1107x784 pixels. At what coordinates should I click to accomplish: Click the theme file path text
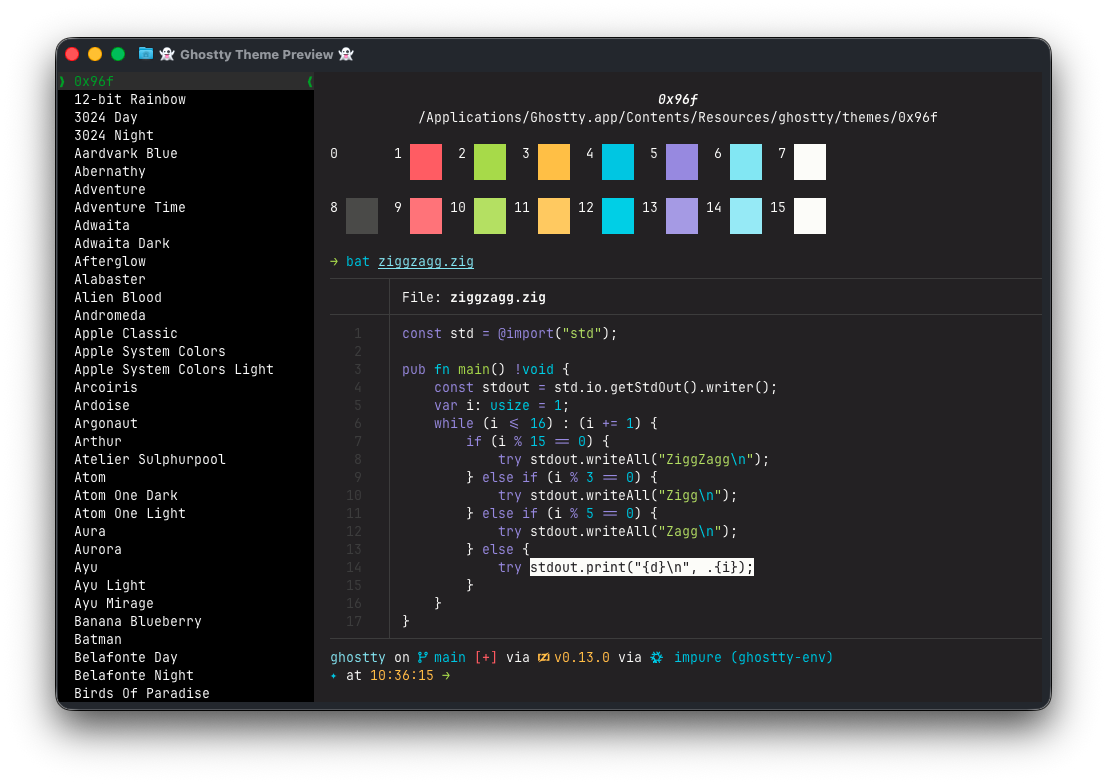pos(678,117)
